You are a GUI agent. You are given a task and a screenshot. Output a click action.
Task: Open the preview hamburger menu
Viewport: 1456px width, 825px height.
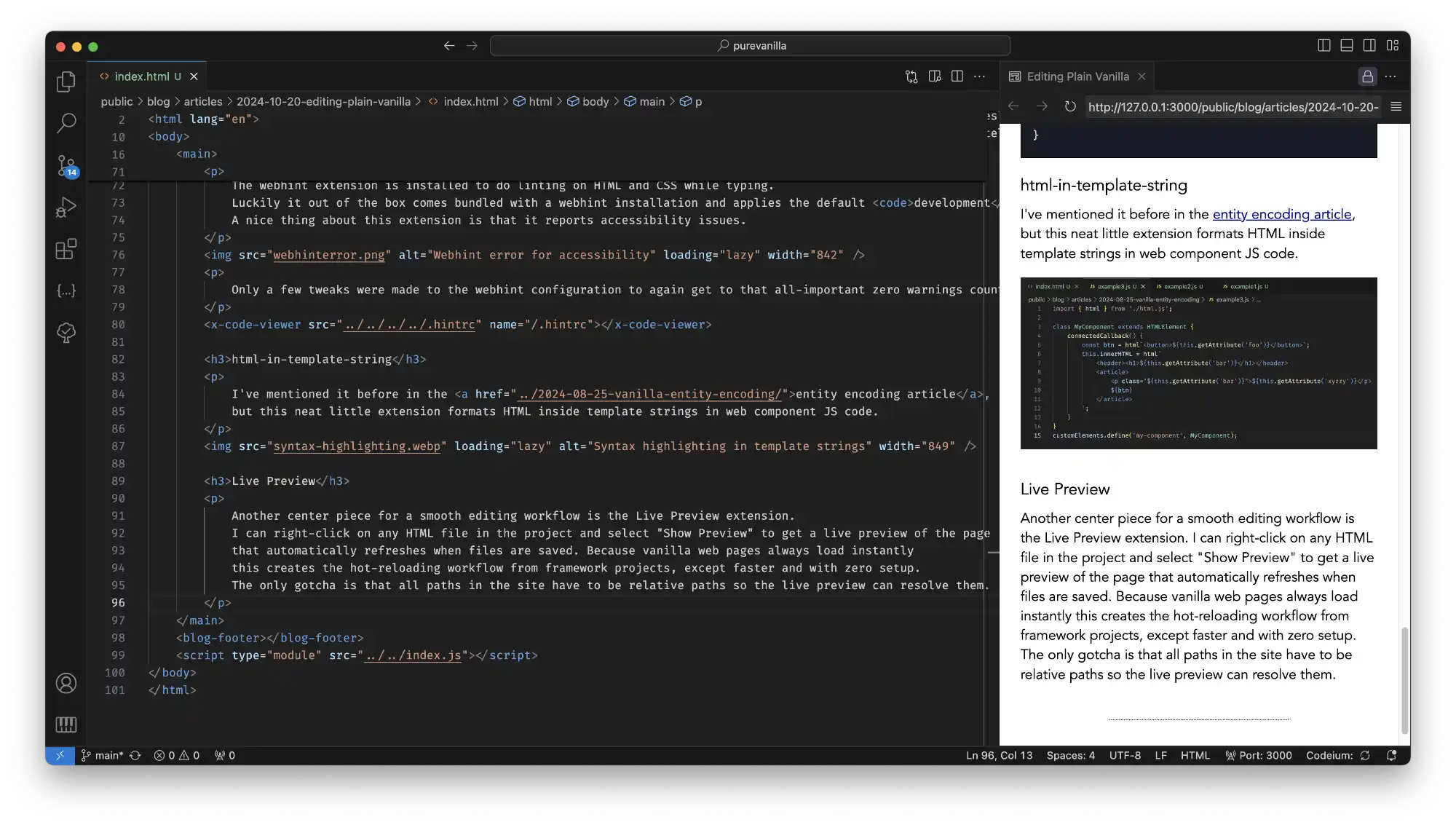point(1396,106)
